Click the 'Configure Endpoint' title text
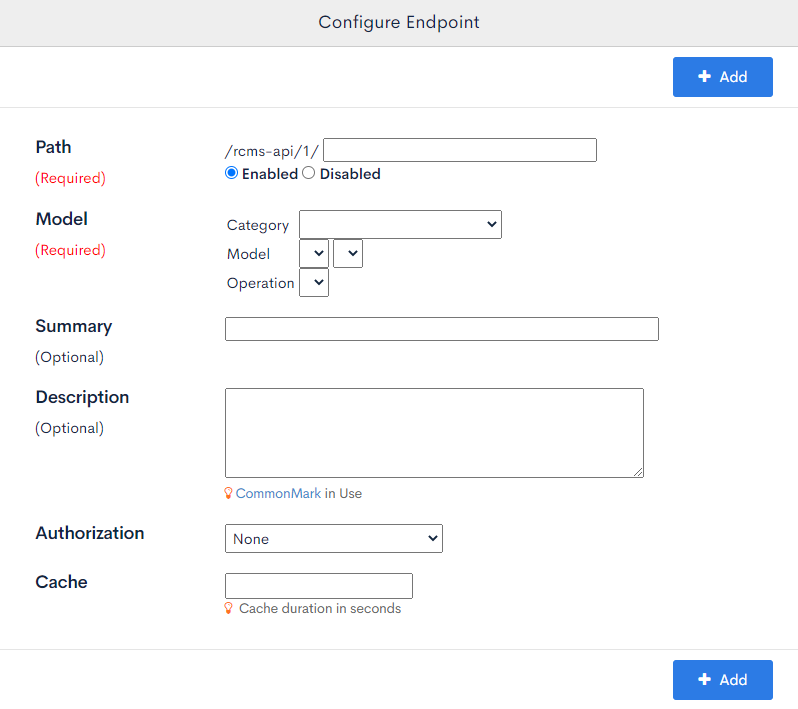The width and height of the screenshot is (798, 709). tap(398, 22)
